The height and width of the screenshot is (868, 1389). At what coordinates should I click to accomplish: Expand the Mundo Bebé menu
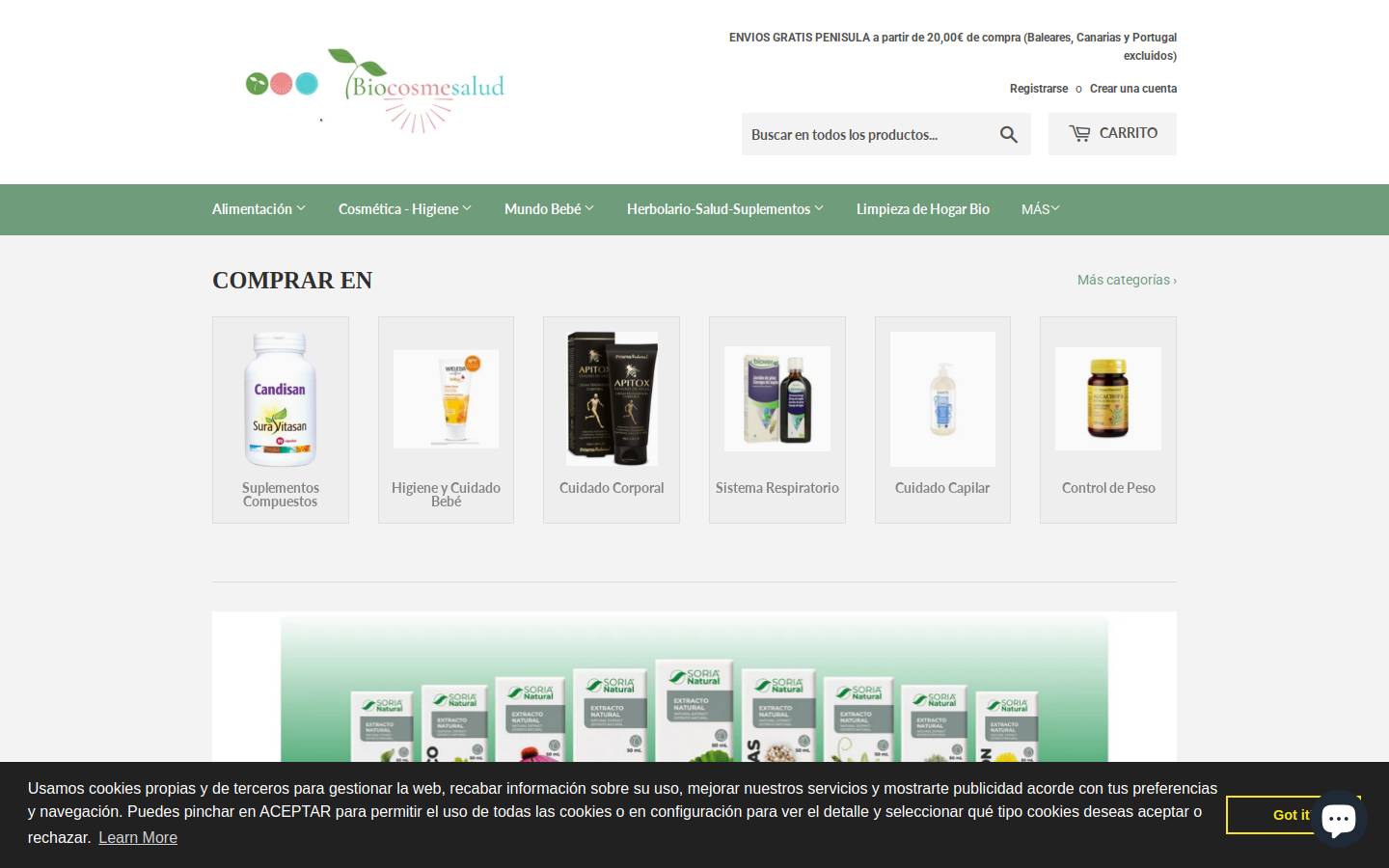(549, 209)
